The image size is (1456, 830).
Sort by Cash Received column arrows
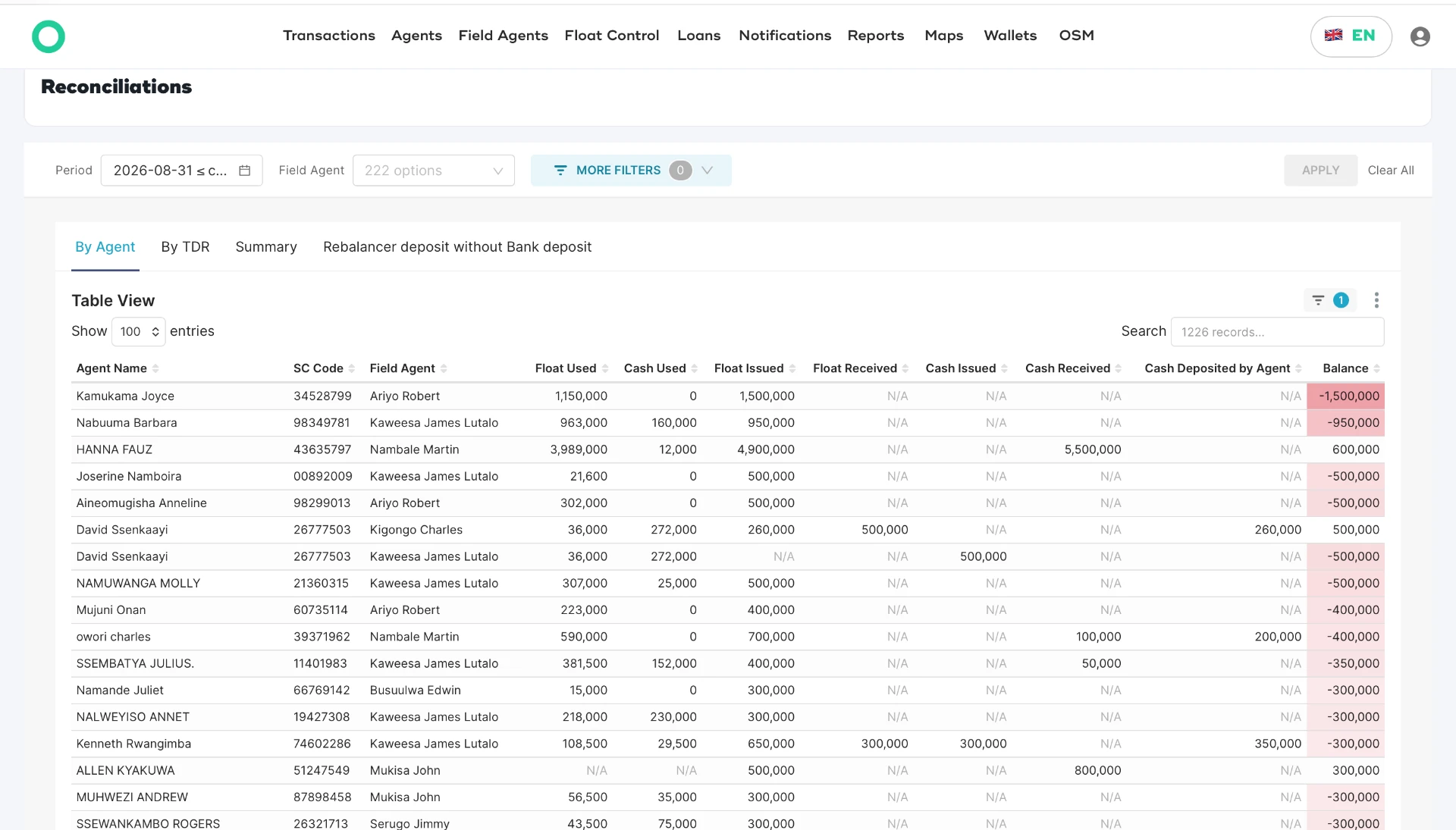(1119, 368)
